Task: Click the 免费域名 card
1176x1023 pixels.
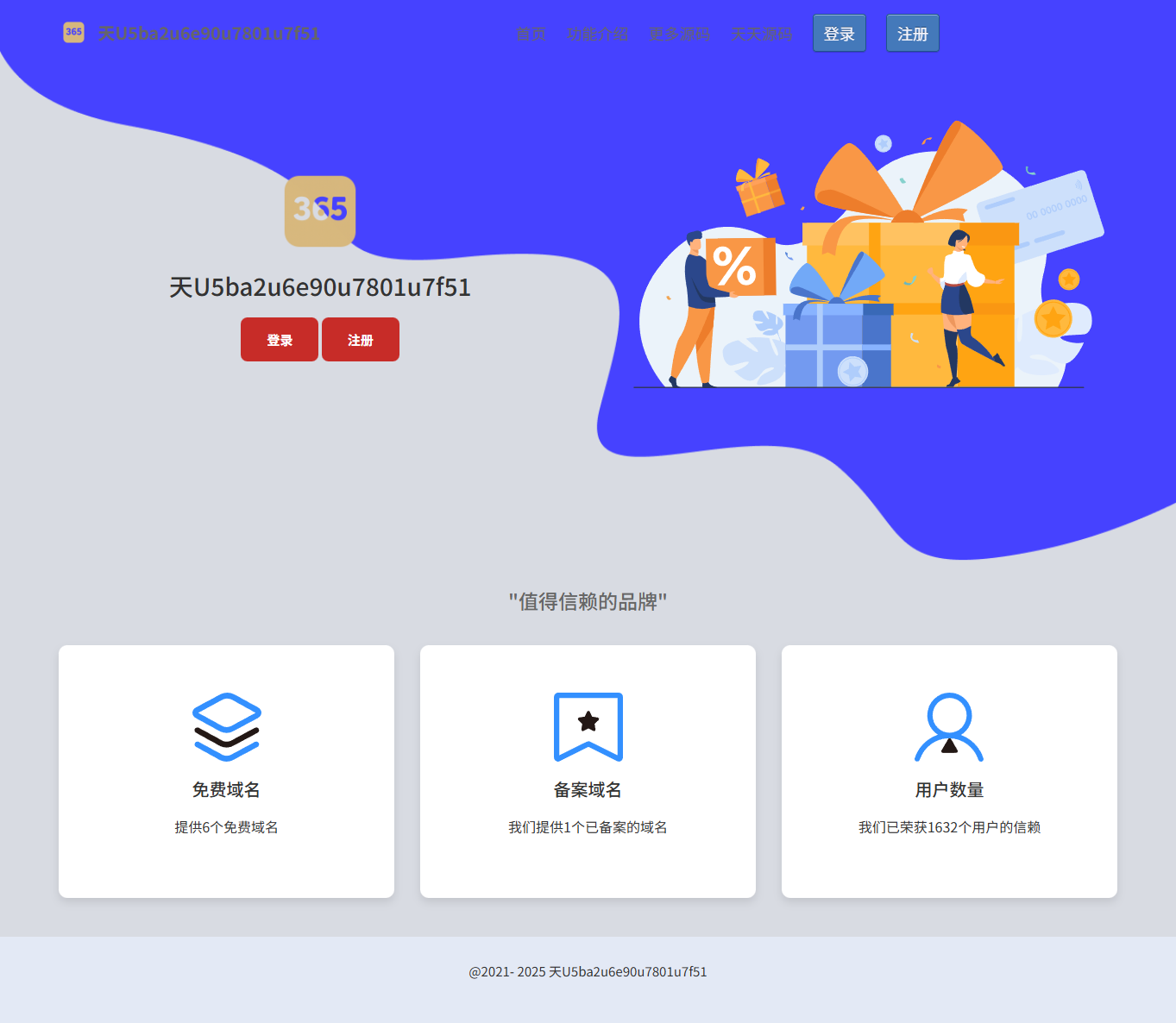Action: pyautogui.click(x=225, y=771)
